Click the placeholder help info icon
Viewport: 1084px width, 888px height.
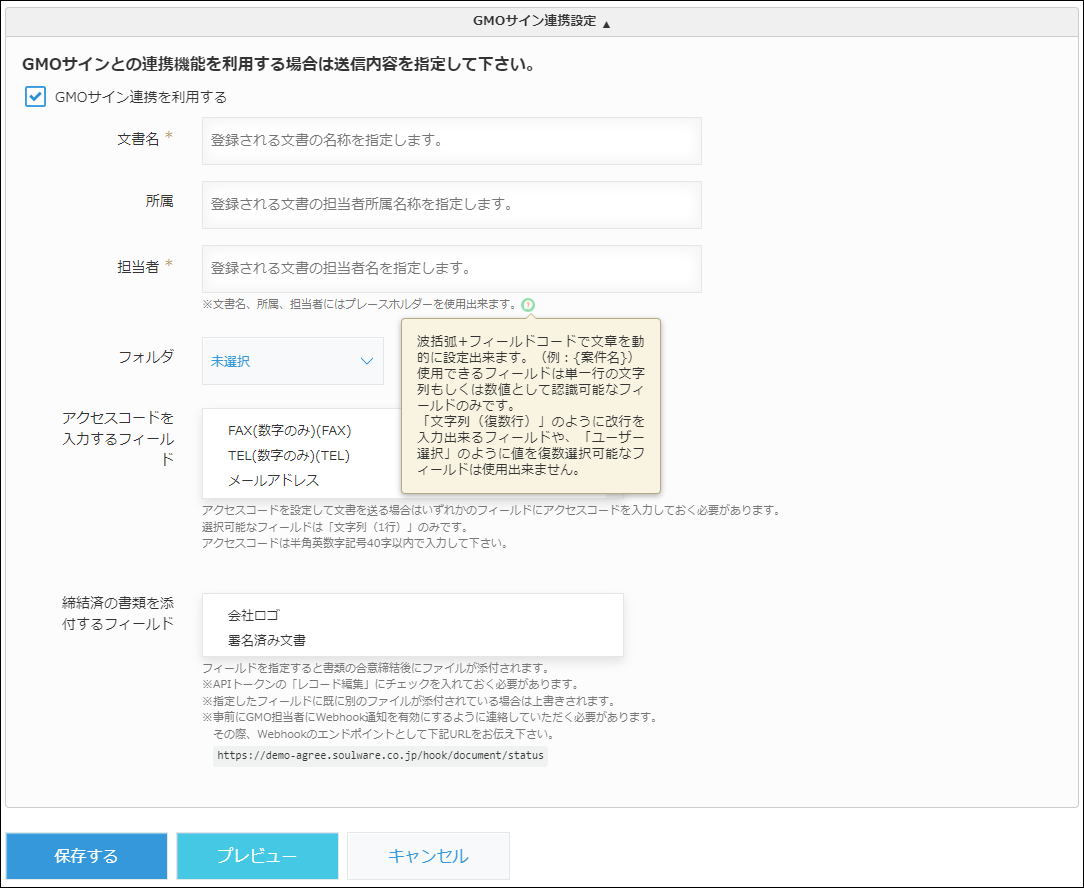coord(528,304)
